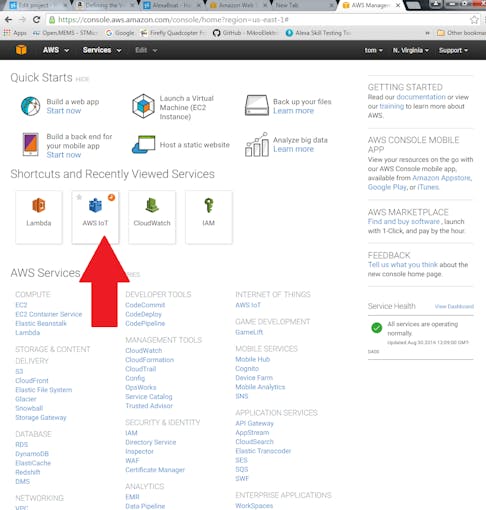This screenshot has height=510, width=486.
Task: Click the Build a web app globe icon
Action: tap(30, 106)
